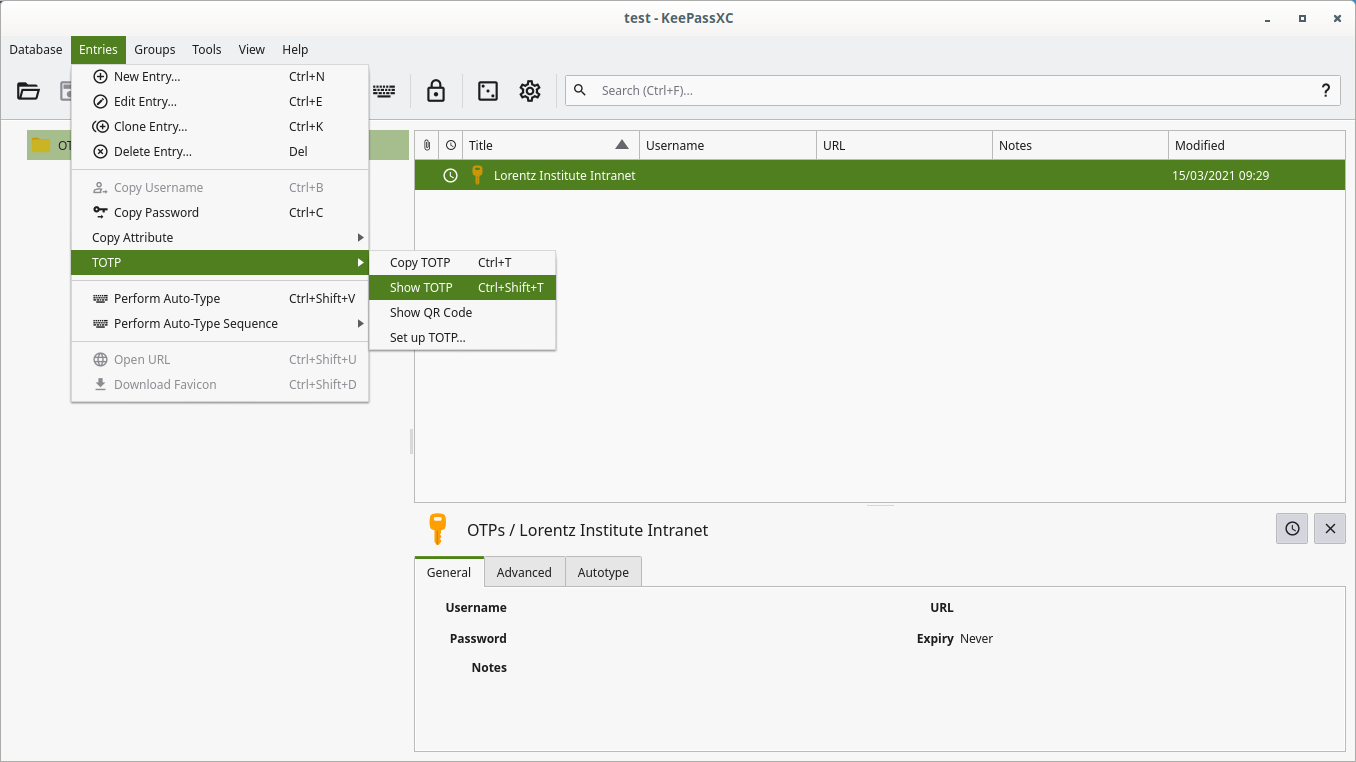Sort by the attachments paperclip column
Image resolution: width=1356 pixels, height=762 pixels.
[427, 145]
